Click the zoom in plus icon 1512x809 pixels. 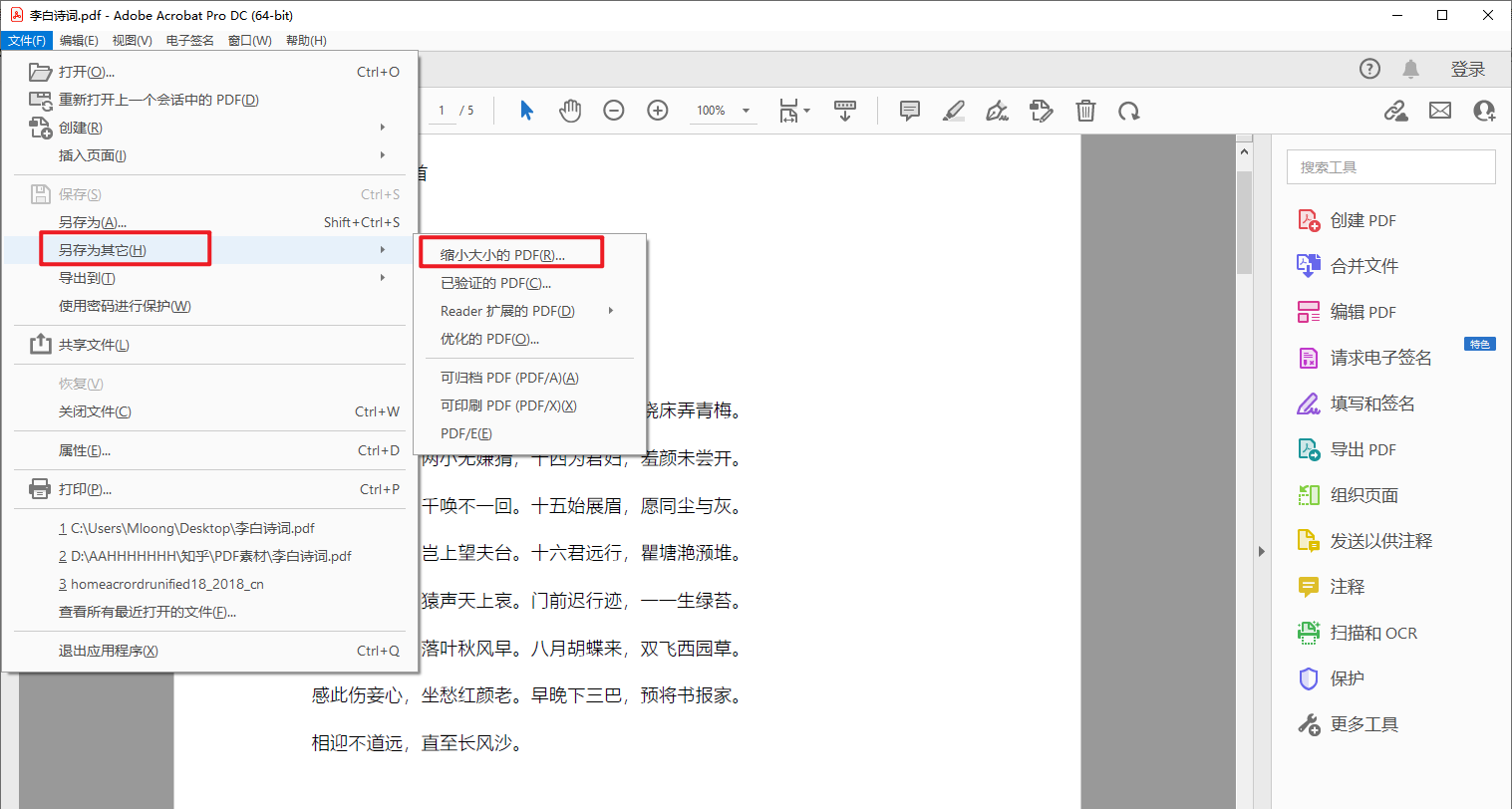coord(658,111)
